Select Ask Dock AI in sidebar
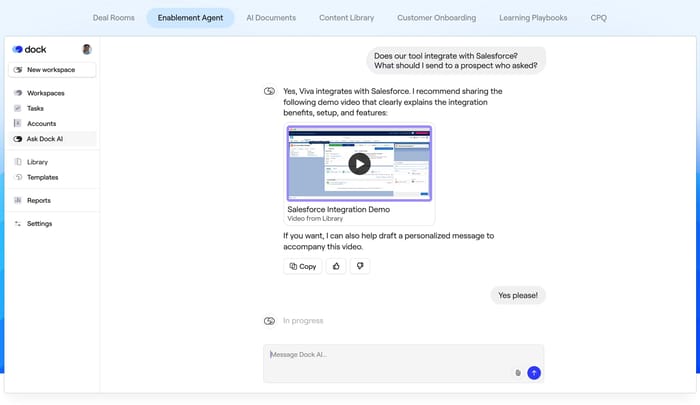Image resolution: width=700 pixels, height=405 pixels. coord(47,138)
